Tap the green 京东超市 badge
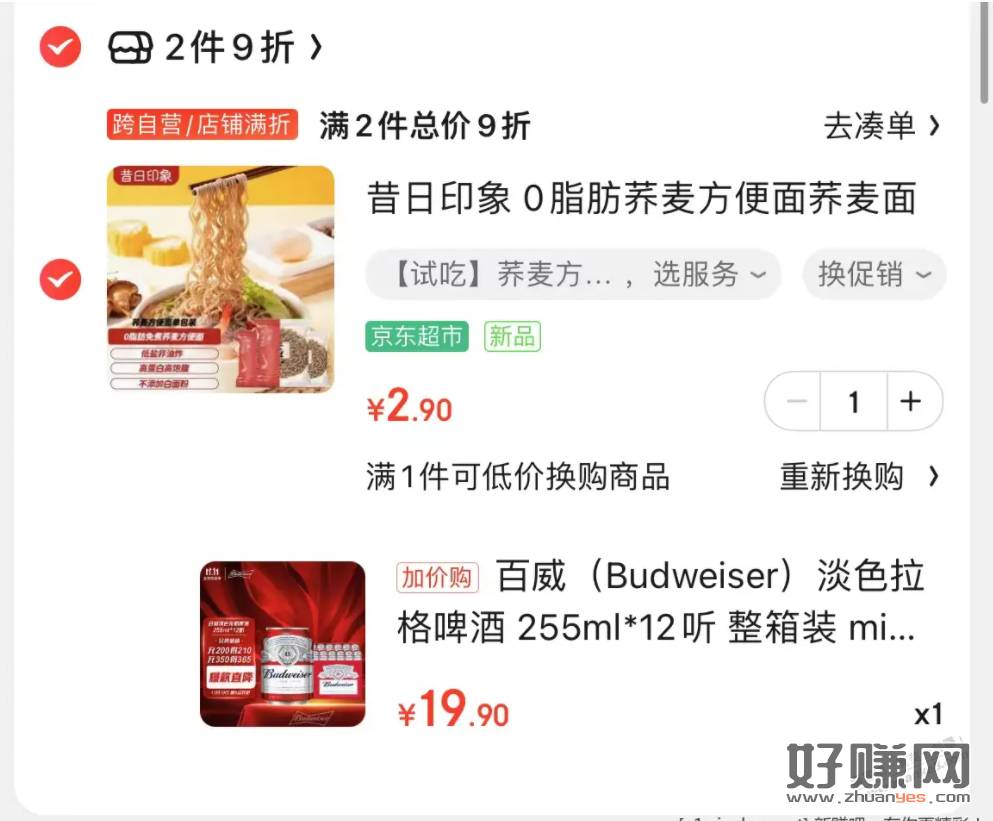Screen dimensions: 993x821 click(x=417, y=336)
